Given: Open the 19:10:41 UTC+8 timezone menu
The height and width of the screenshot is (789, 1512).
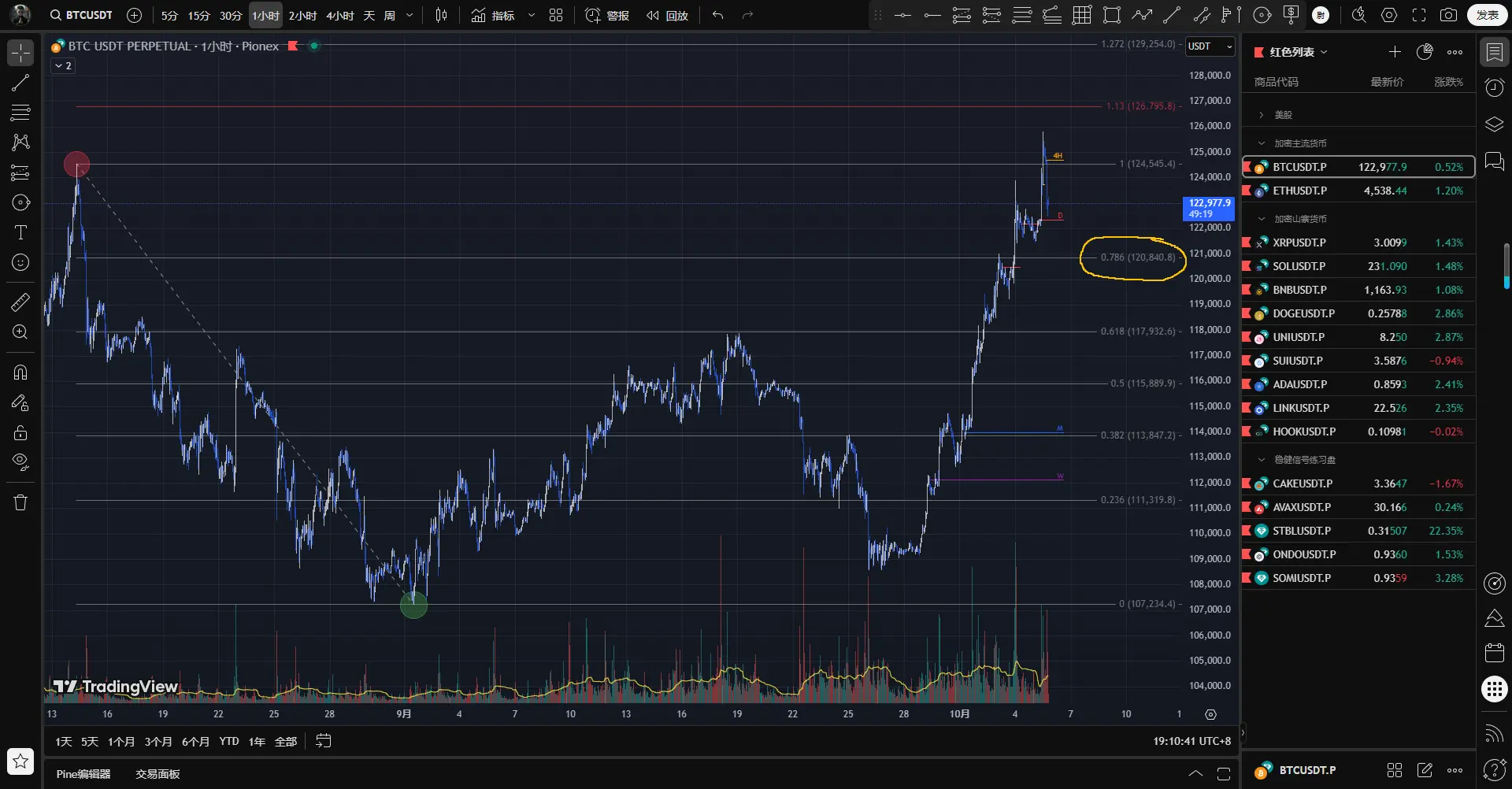Looking at the screenshot, I should tap(1191, 741).
